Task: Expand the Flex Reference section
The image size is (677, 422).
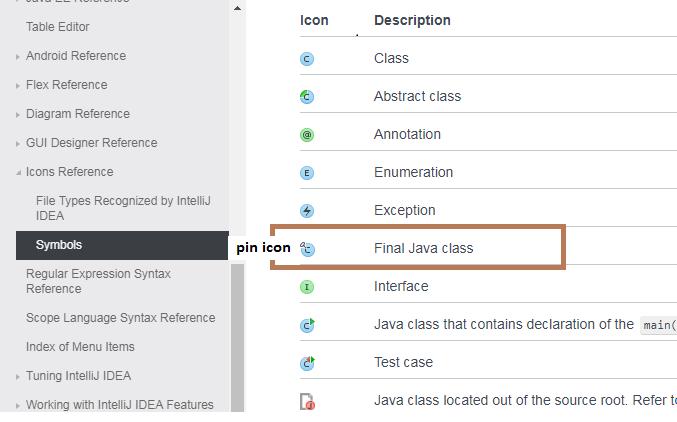Action: [x=18, y=86]
